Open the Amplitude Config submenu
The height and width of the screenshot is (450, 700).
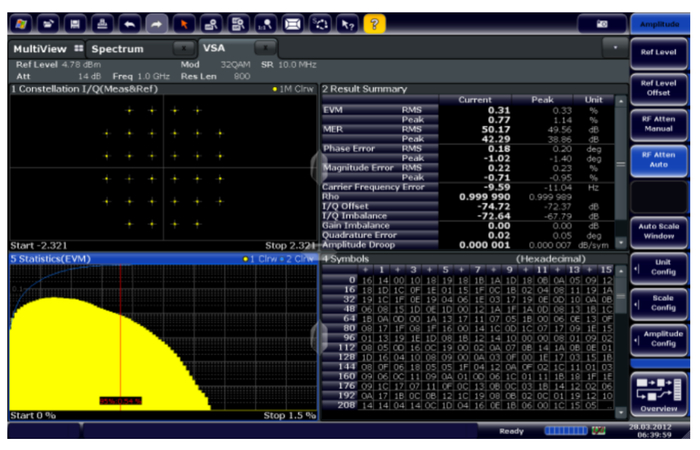(658, 337)
